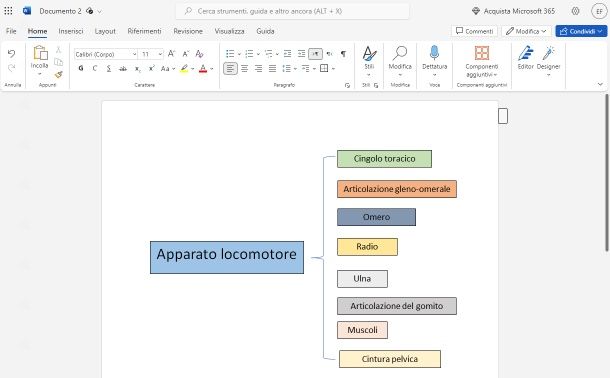Collapse the ribbon with chevron
The width and height of the screenshot is (610, 378).
click(x=600, y=84)
